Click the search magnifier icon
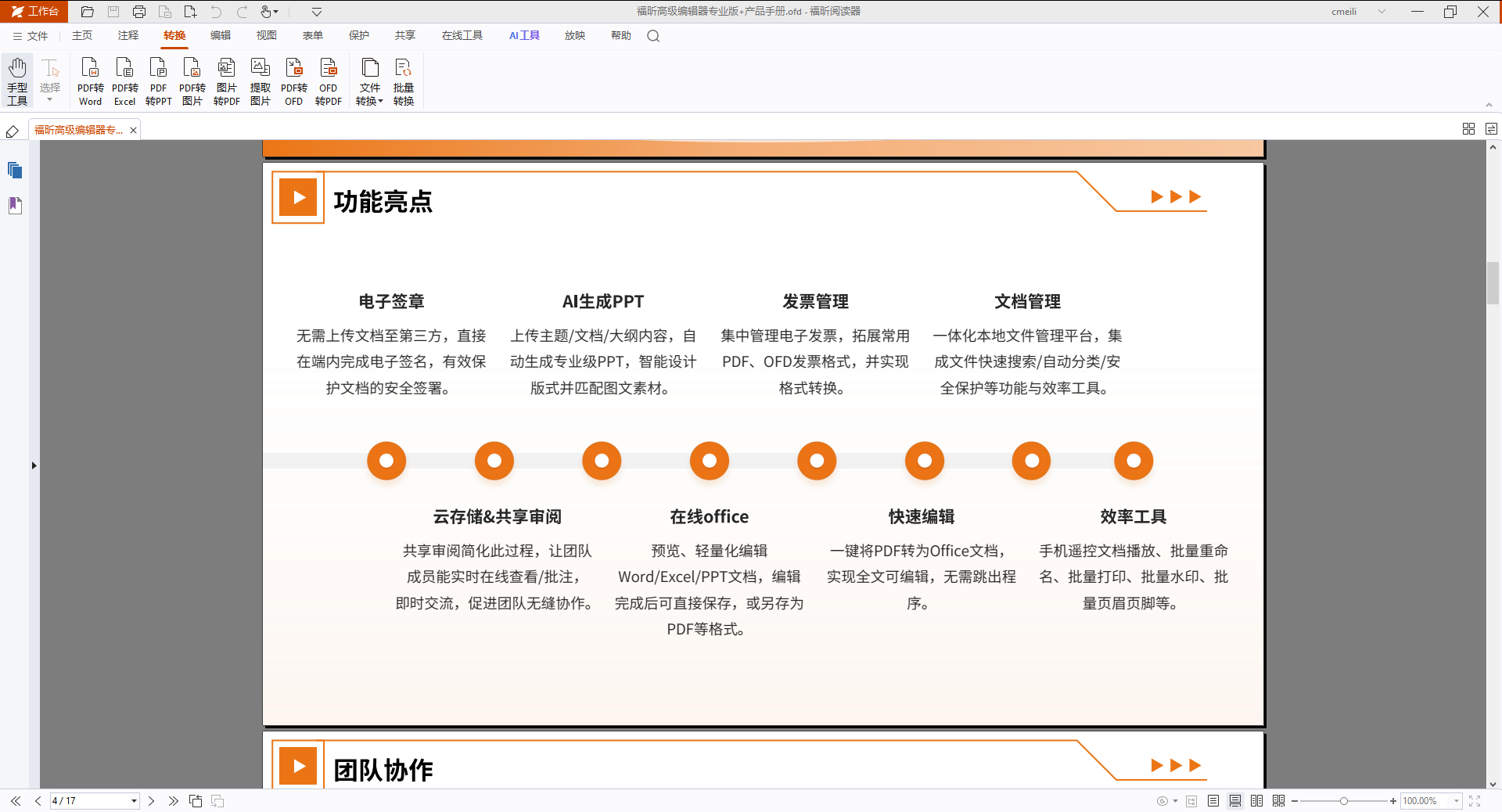The image size is (1502, 812). point(654,36)
